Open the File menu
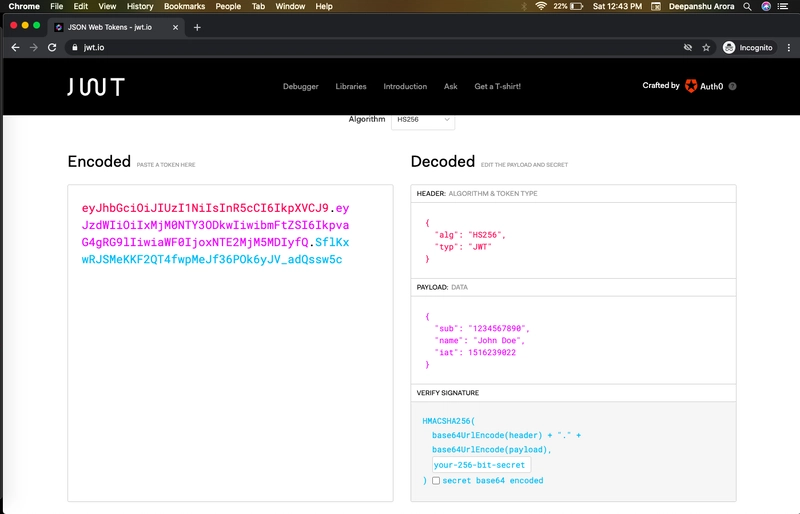The height and width of the screenshot is (514, 800). (57, 6)
